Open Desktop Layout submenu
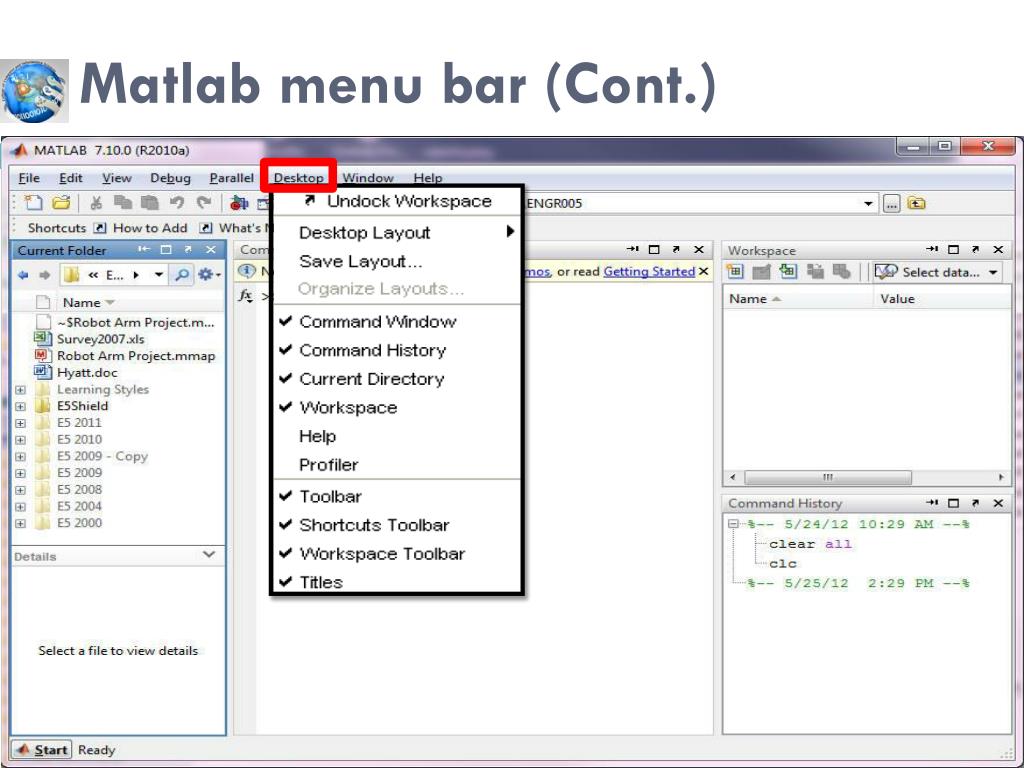 coord(396,232)
